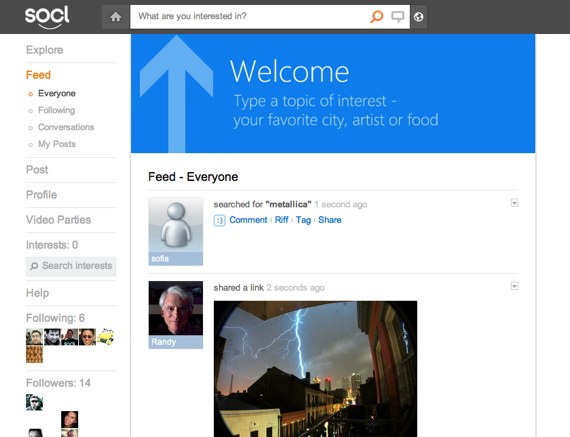The image size is (570, 437).
Task: Open Help in the sidebar
Action: (37, 293)
